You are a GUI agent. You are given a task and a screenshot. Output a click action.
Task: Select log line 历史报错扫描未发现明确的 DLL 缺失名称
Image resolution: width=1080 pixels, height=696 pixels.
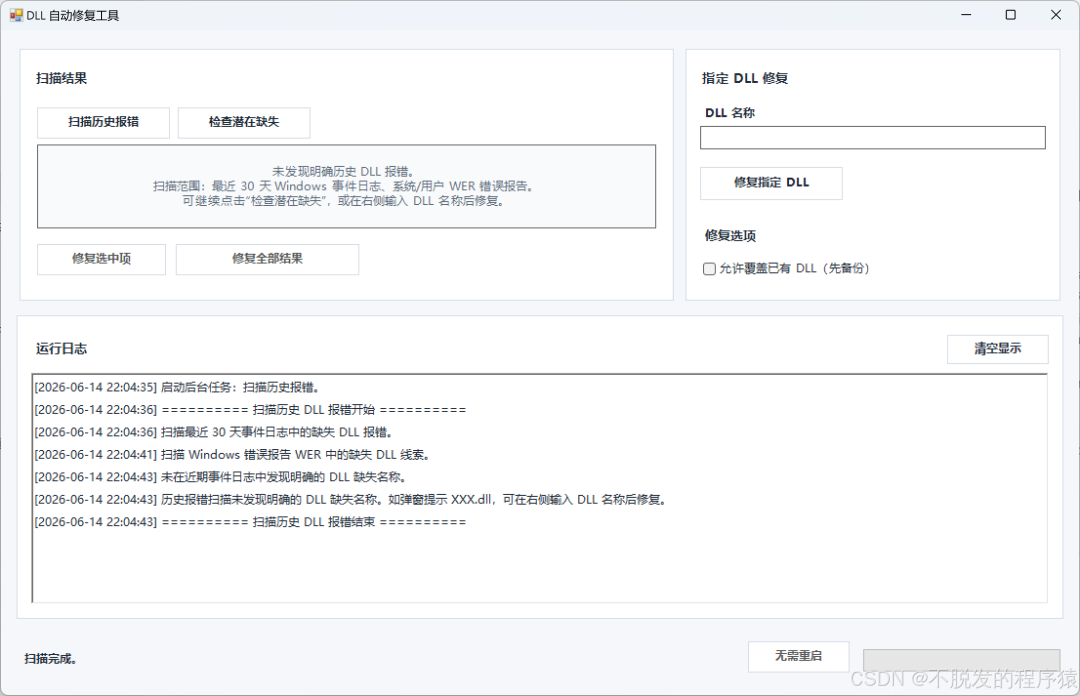(x=352, y=500)
